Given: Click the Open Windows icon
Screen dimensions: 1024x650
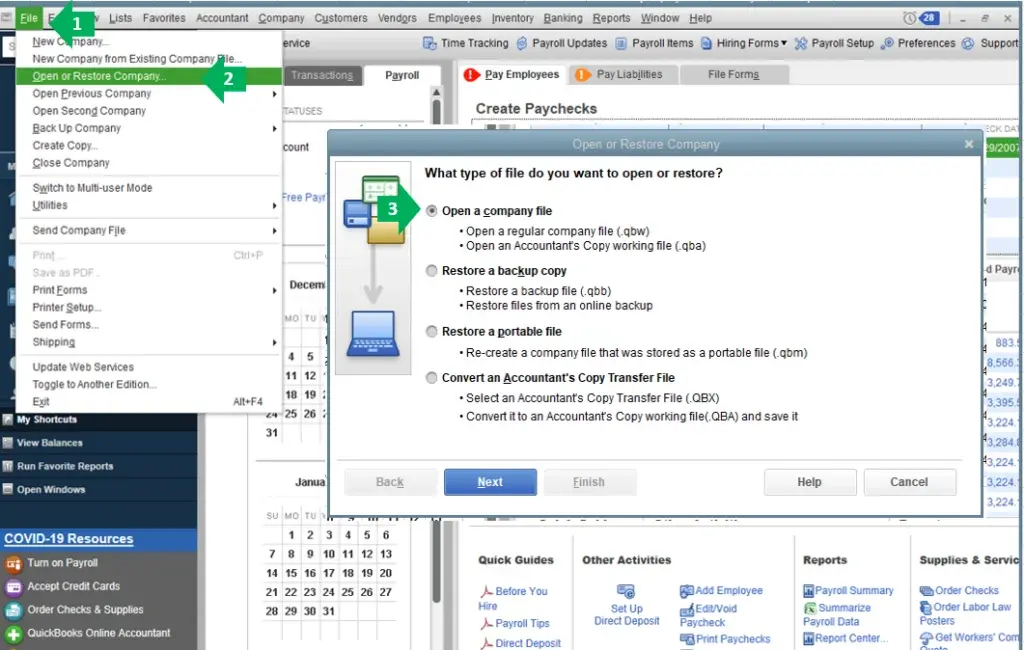Looking at the screenshot, I should pos(8,489).
